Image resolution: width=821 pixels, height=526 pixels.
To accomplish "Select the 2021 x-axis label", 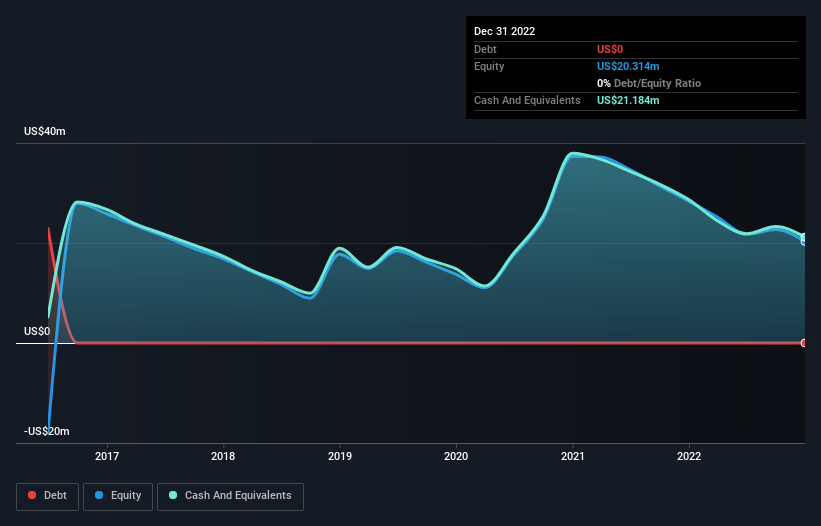I will (573, 456).
